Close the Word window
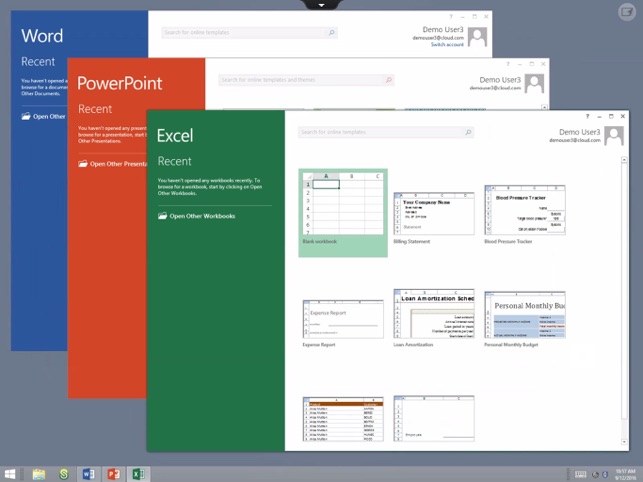643x482 pixels. point(486,16)
